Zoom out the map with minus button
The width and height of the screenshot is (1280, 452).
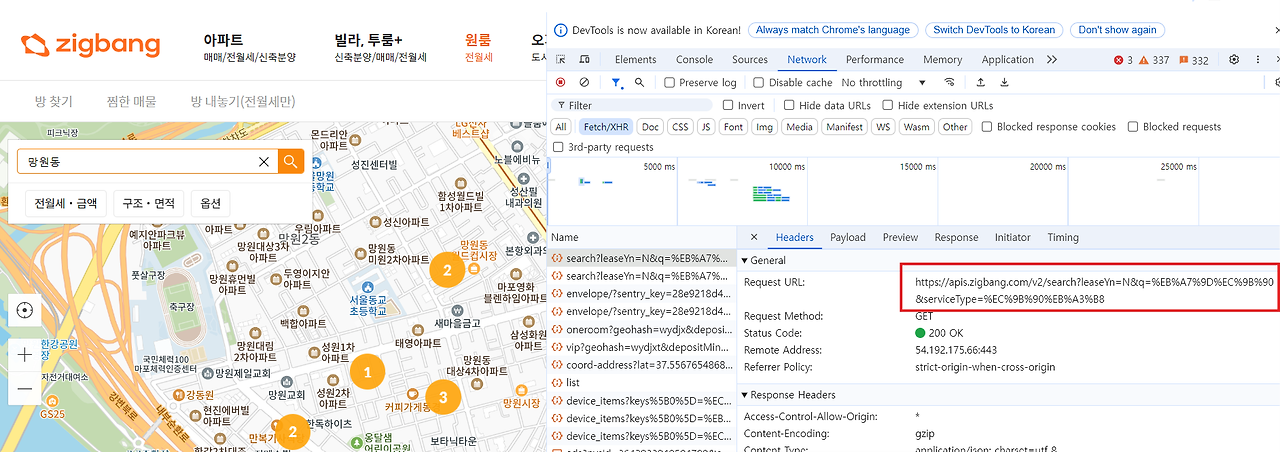(25, 389)
